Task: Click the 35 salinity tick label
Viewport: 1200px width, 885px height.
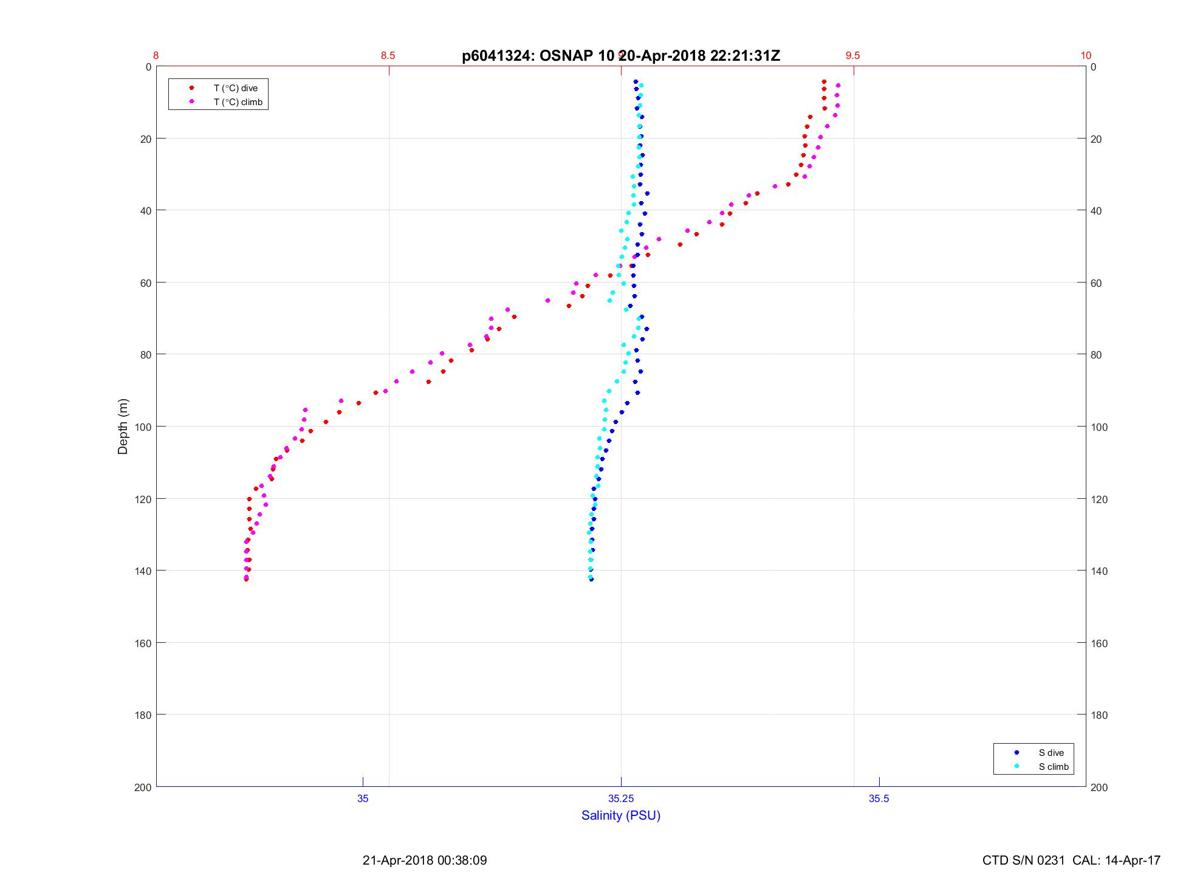Action: [x=363, y=798]
